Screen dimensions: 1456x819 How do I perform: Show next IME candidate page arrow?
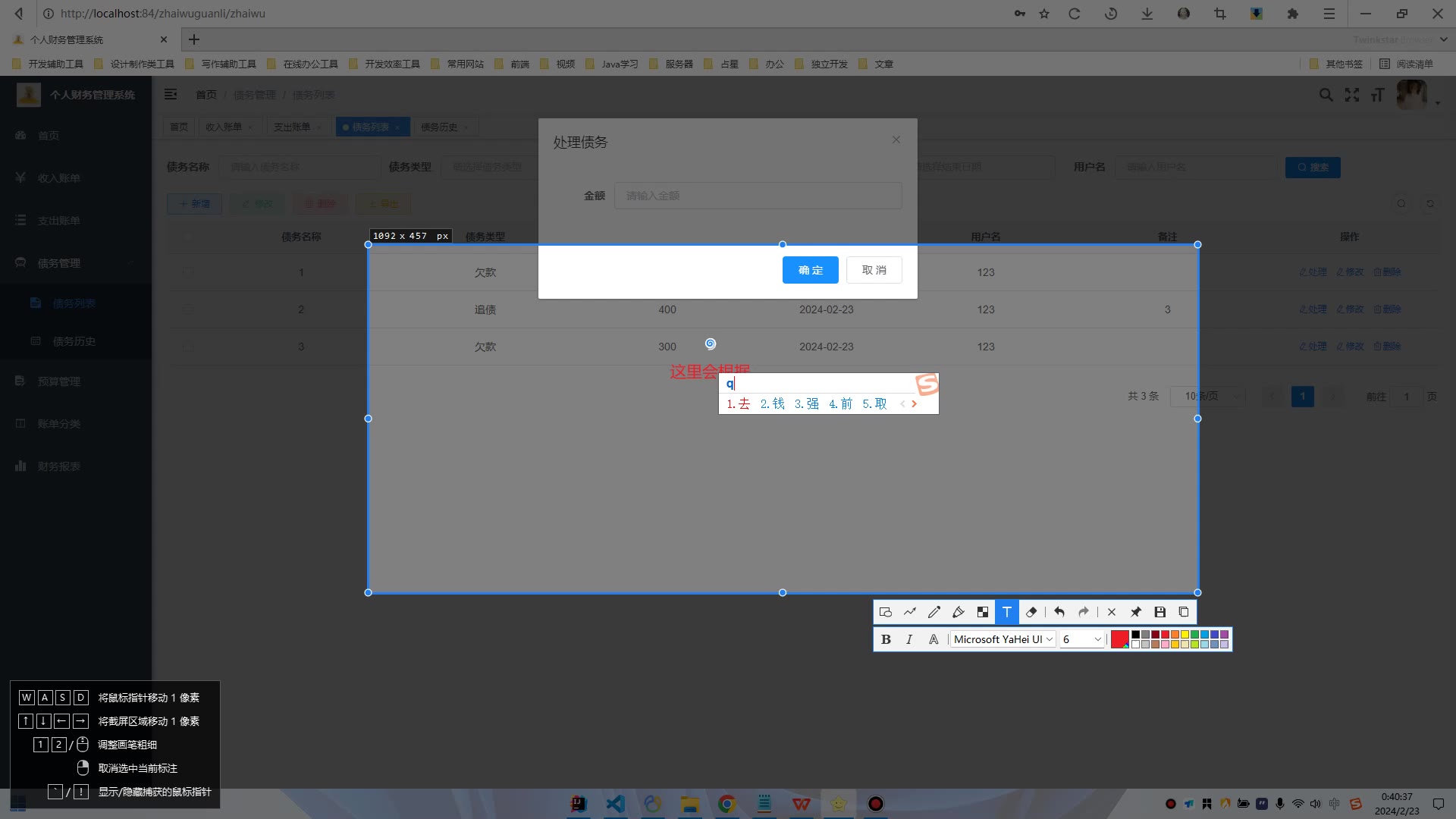pyautogui.click(x=915, y=404)
